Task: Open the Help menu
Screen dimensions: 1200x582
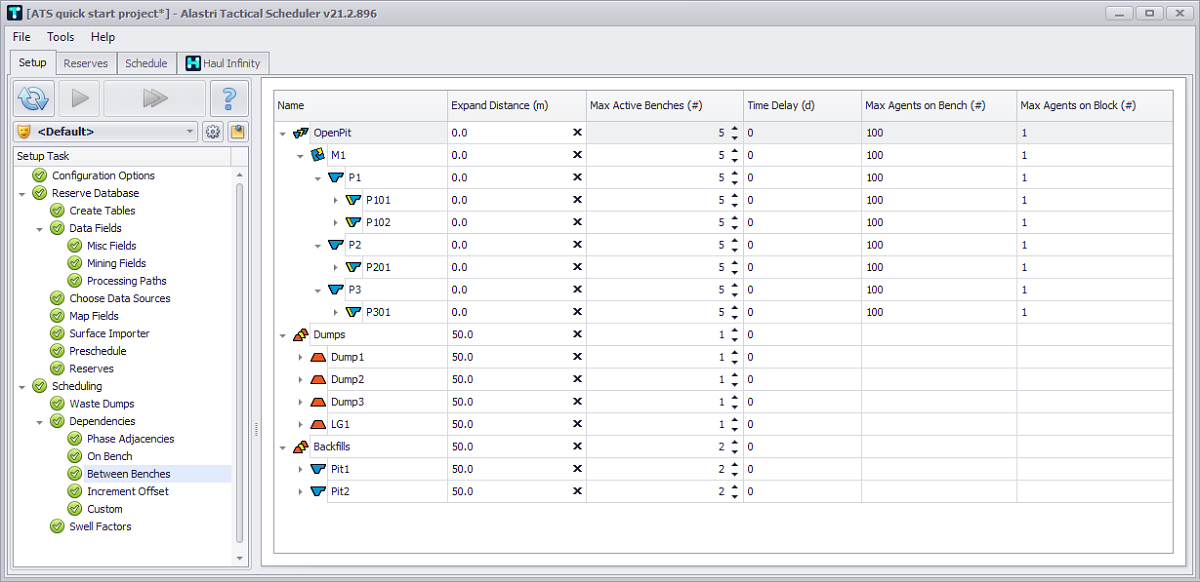Action: [x=103, y=37]
